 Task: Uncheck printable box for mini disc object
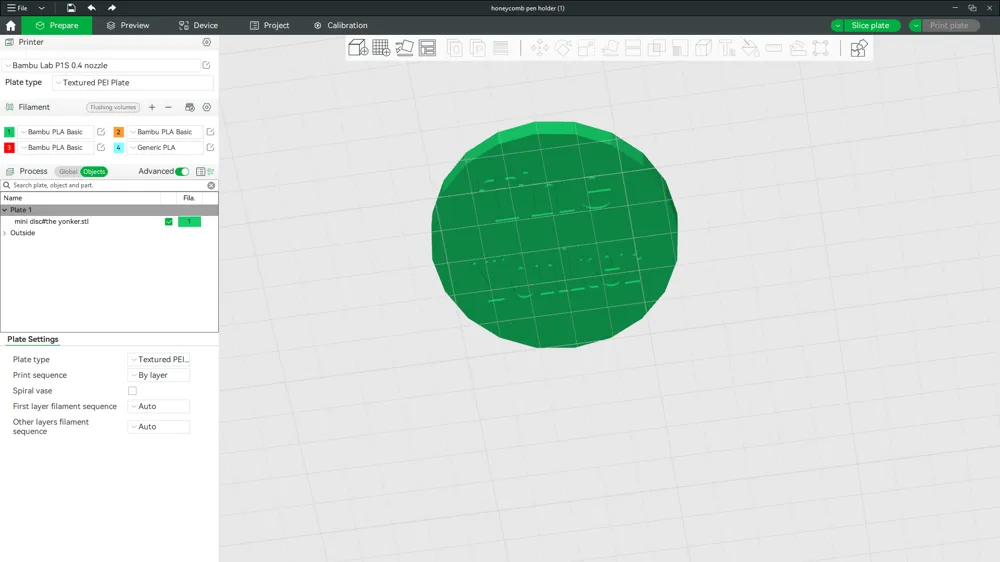168,221
